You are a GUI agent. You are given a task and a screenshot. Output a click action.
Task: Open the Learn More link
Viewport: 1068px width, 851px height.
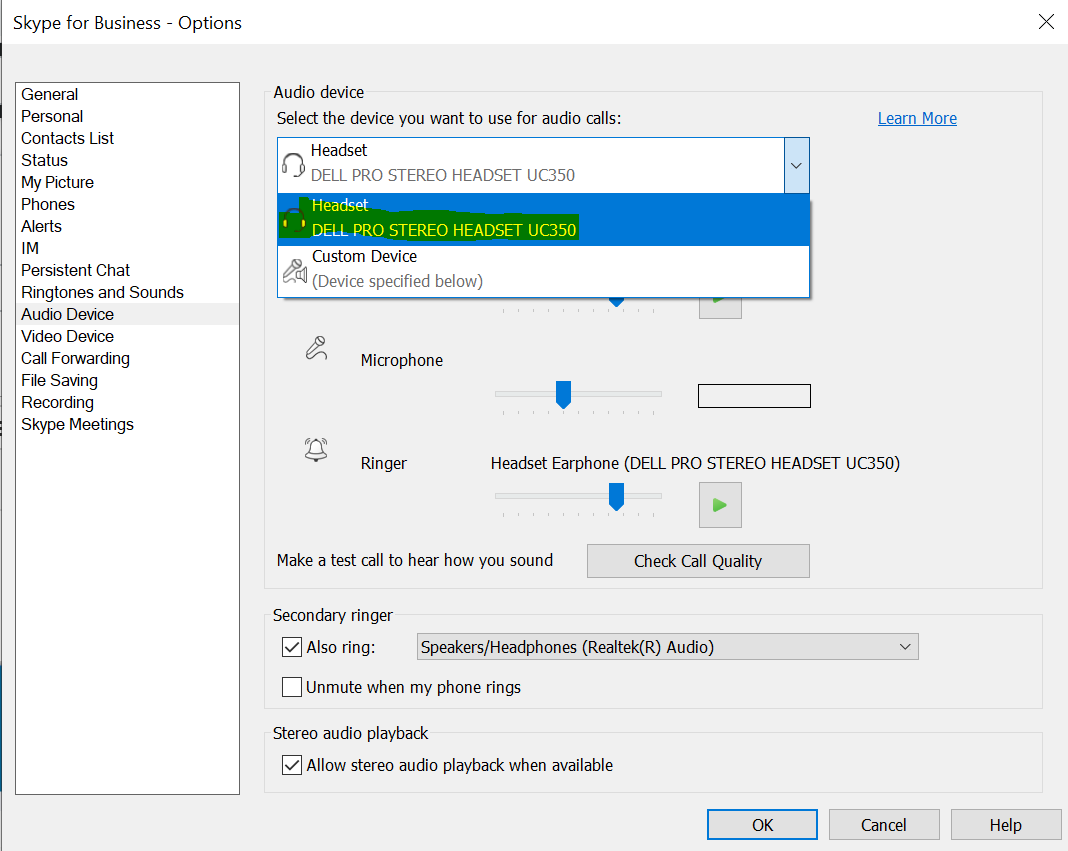click(916, 118)
